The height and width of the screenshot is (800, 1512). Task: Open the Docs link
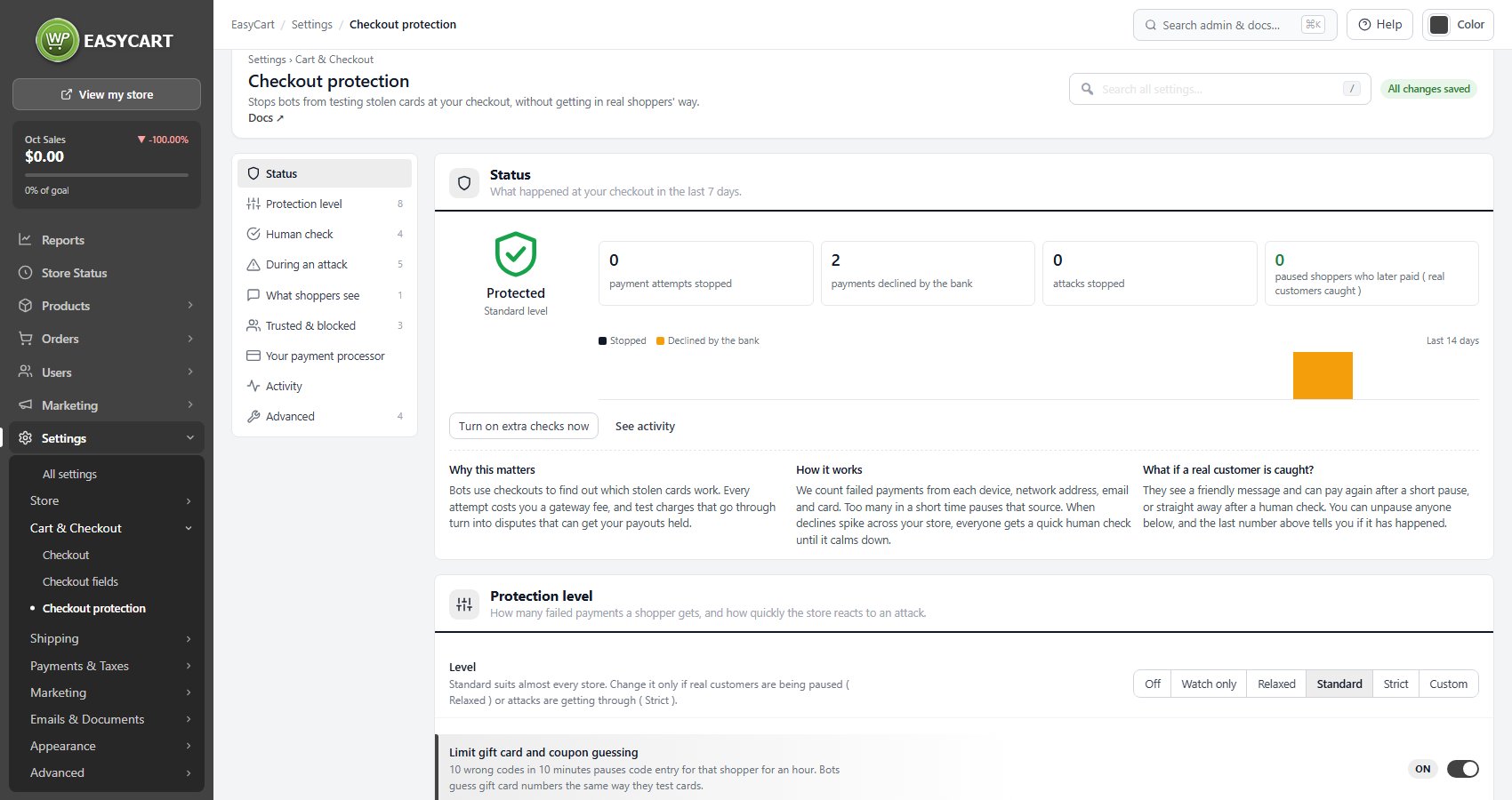[x=266, y=117]
